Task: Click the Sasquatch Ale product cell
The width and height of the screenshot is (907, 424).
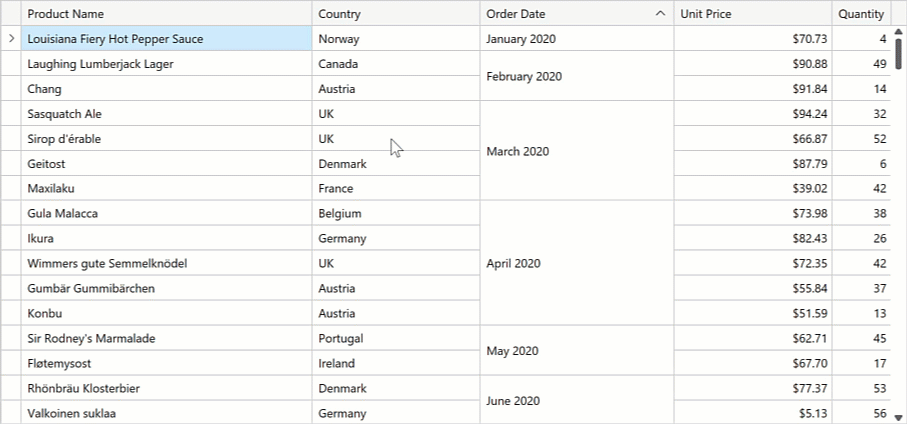Action: (x=166, y=114)
